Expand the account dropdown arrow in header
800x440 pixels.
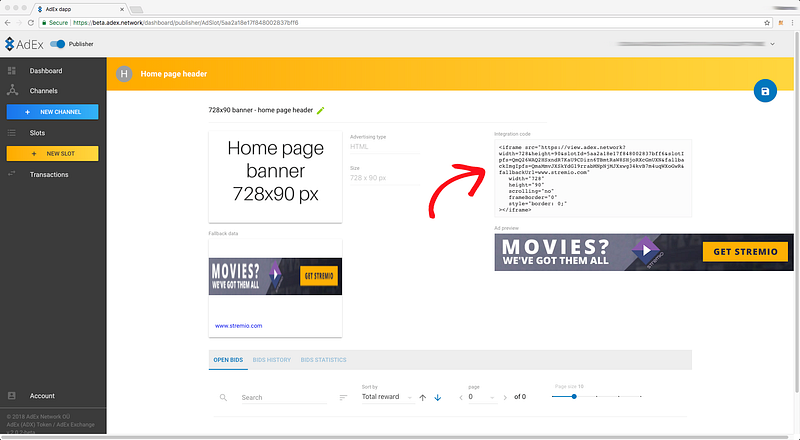772,44
